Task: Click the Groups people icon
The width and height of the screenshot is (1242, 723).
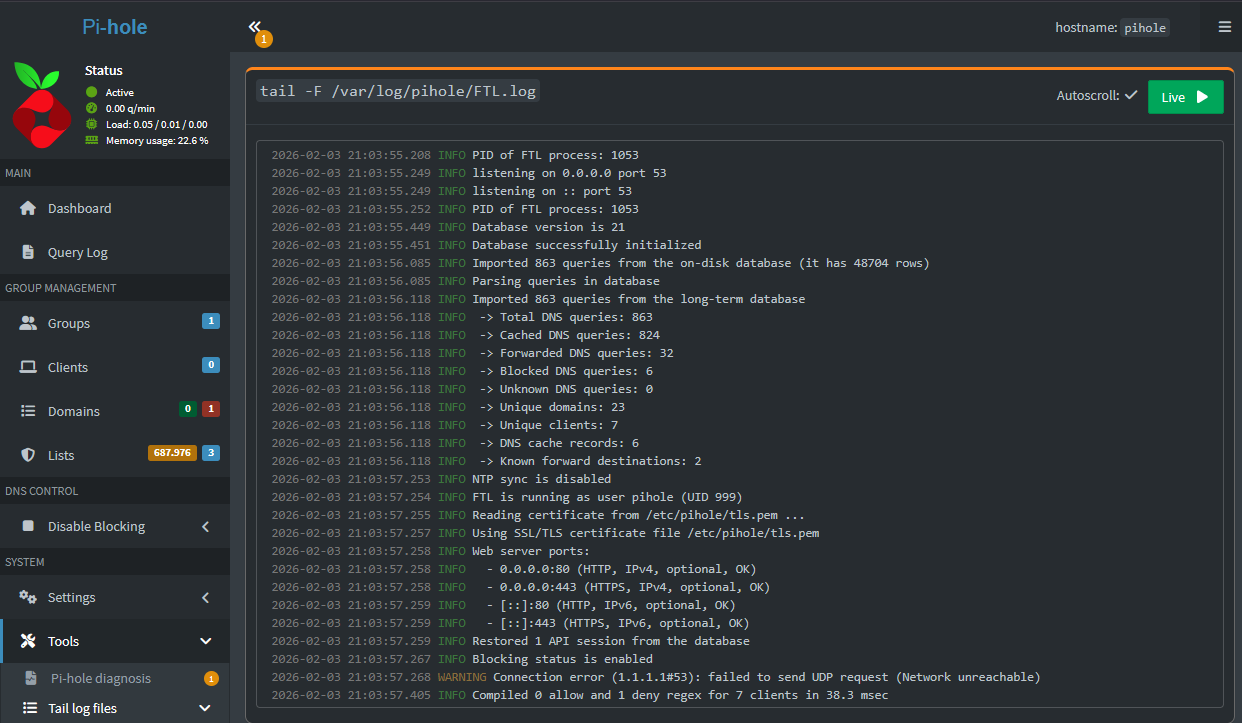Action: pos(28,324)
